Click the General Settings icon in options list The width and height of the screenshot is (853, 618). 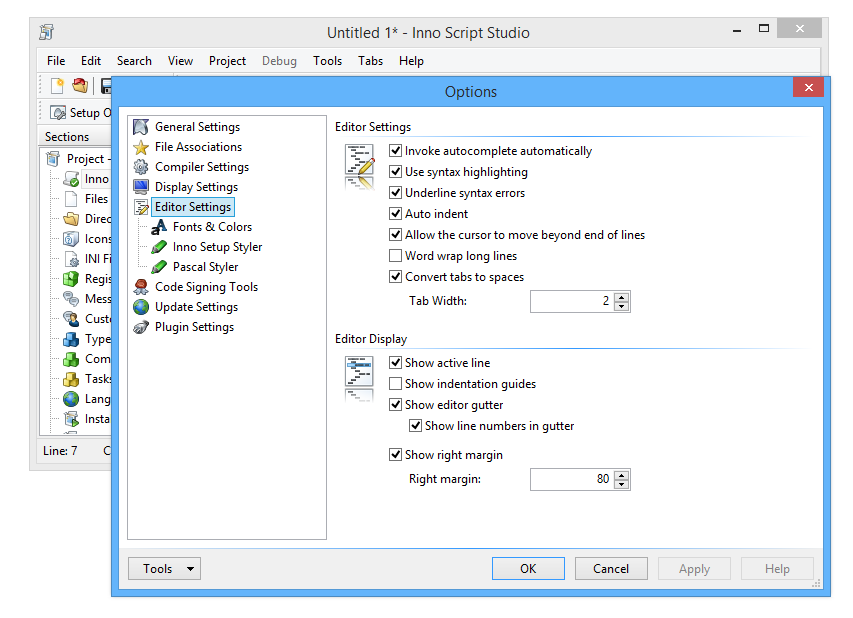(141, 127)
